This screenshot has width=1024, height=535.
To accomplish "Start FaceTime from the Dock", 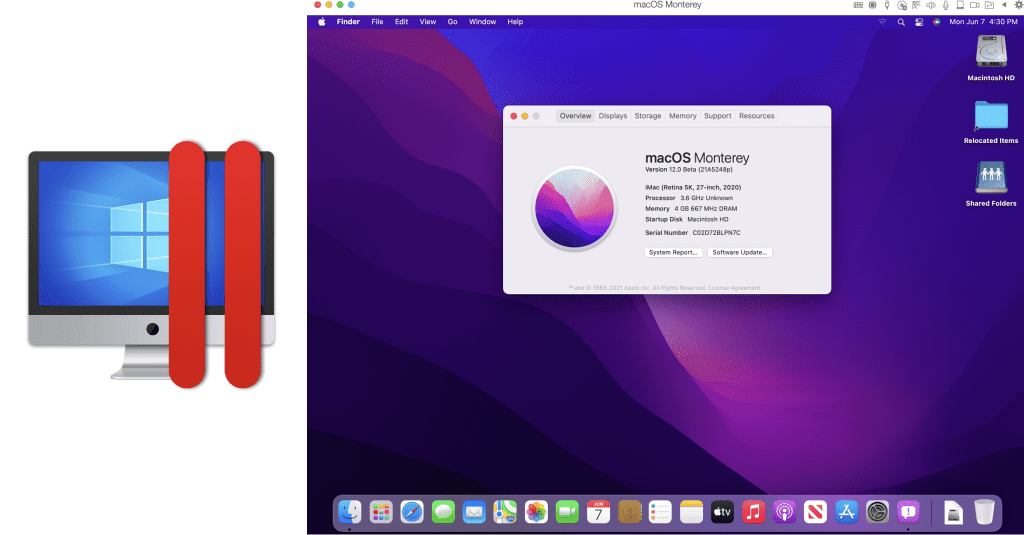I will 567,512.
